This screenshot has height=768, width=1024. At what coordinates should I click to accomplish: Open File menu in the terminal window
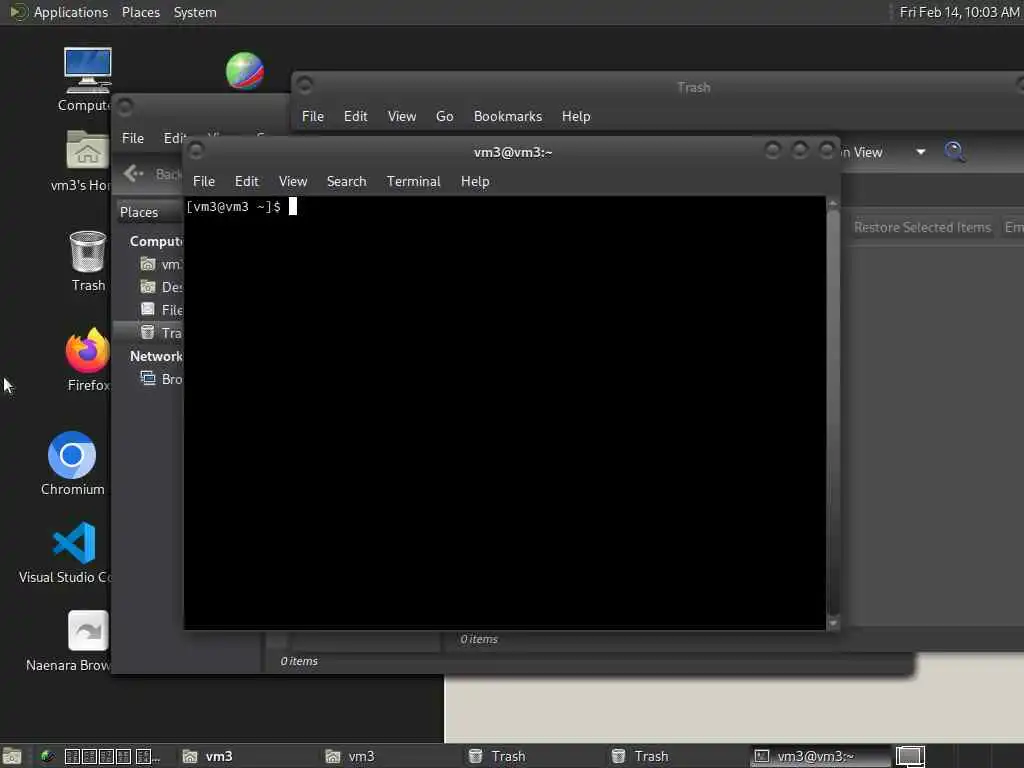point(204,181)
